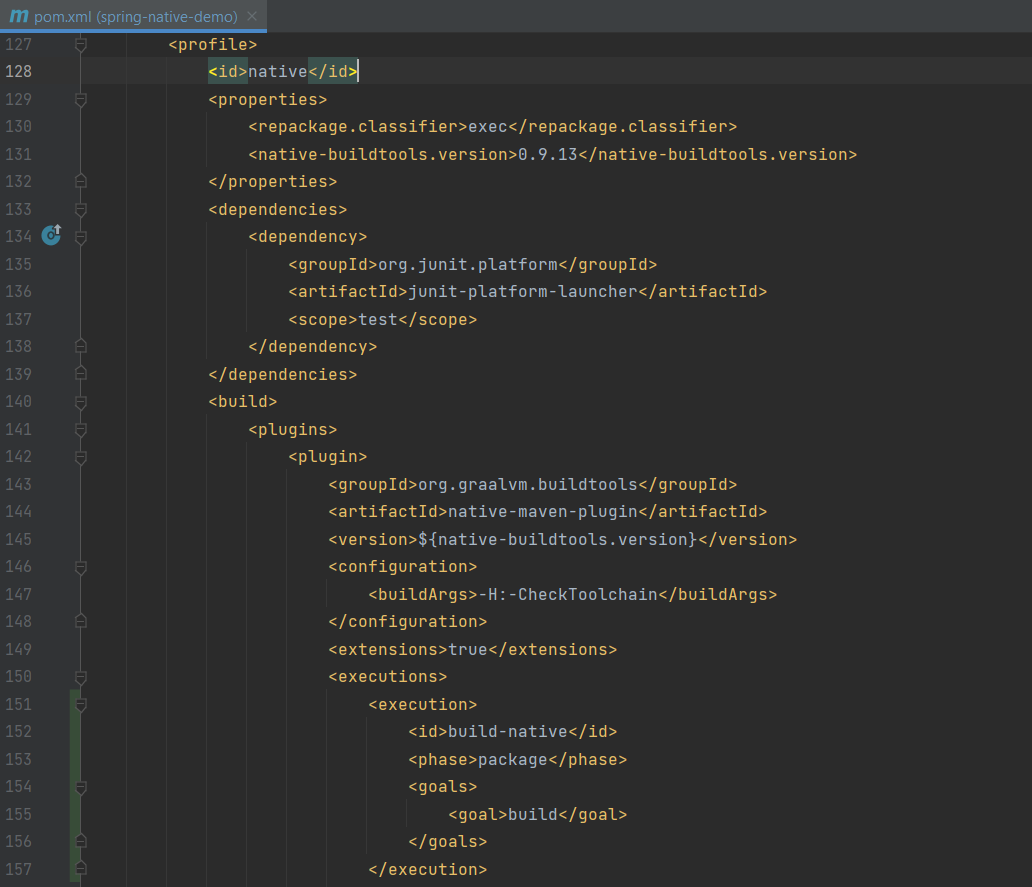Collapse the configuration block at line 146
This screenshot has height=887, width=1032.
pos(81,567)
